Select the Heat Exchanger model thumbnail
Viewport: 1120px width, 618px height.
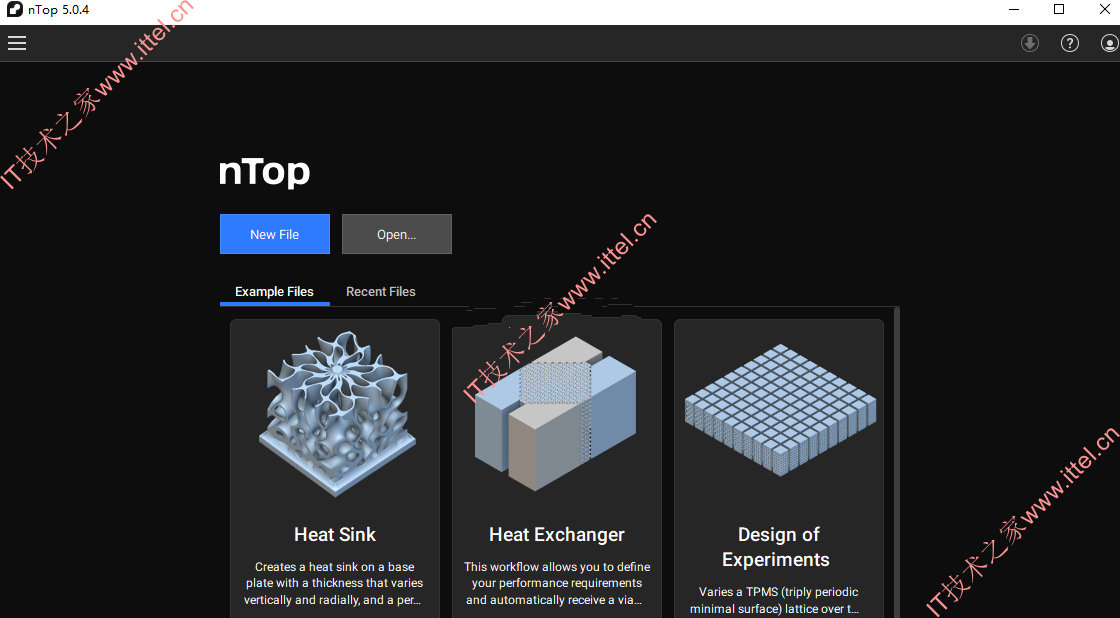coord(556,413)
